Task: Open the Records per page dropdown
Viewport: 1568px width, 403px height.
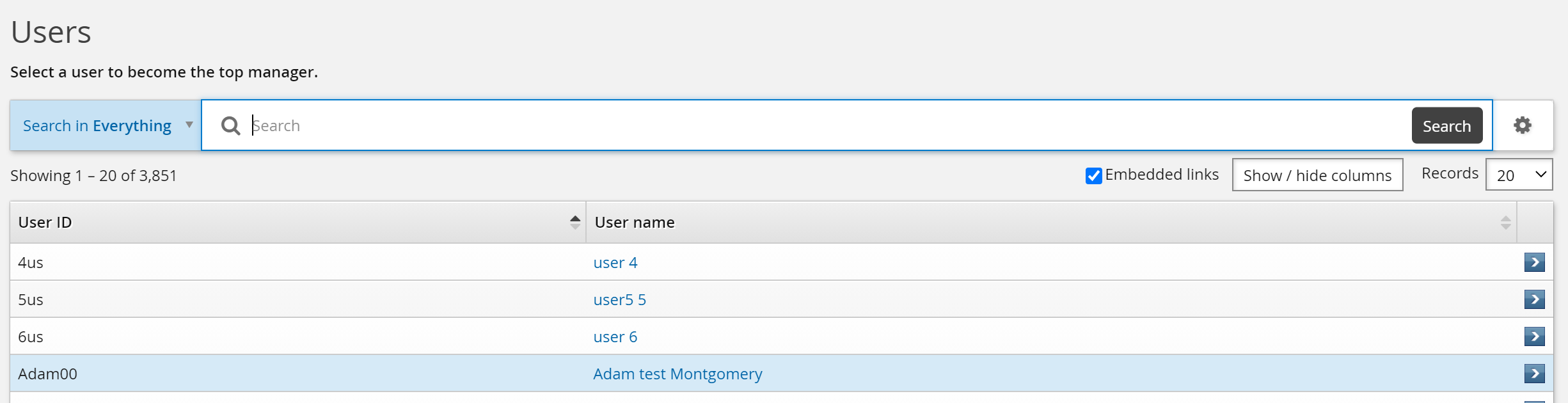Action: pos(1519,175)
